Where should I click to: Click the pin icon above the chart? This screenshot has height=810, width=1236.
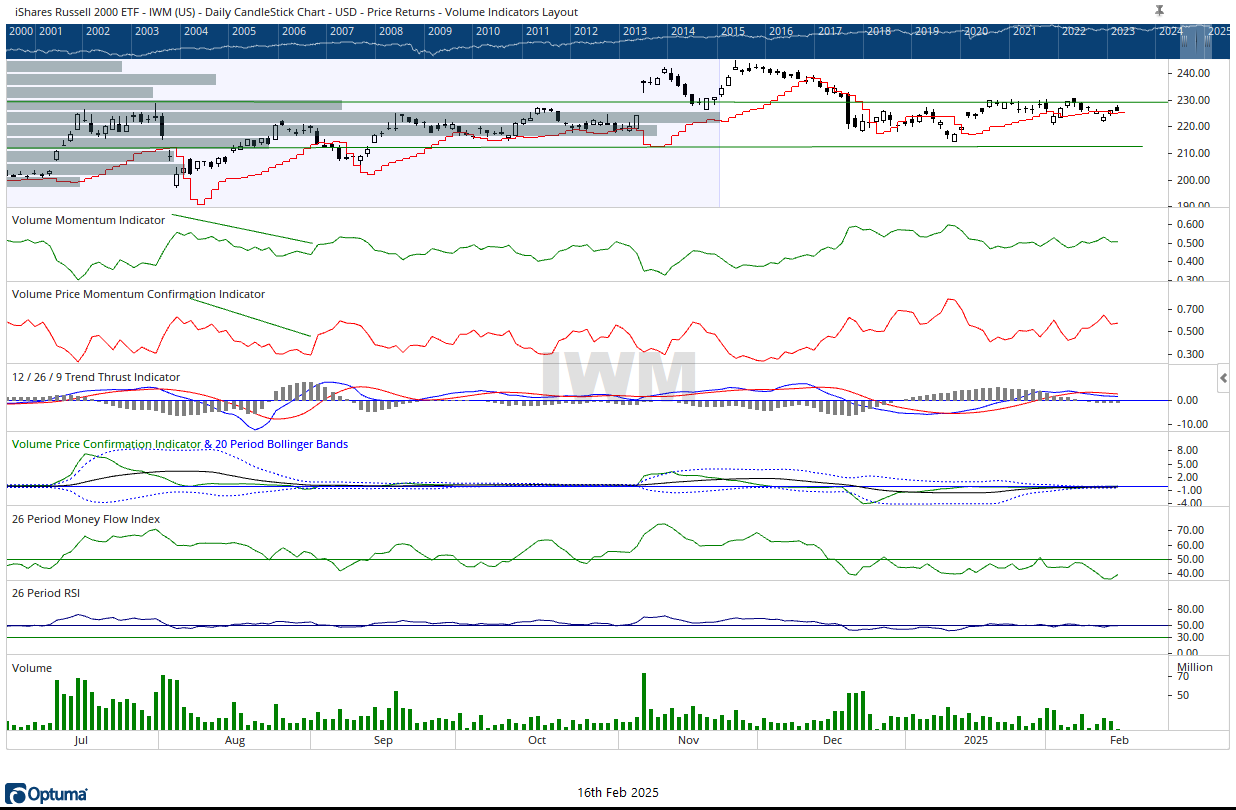tap(1159, 10)
